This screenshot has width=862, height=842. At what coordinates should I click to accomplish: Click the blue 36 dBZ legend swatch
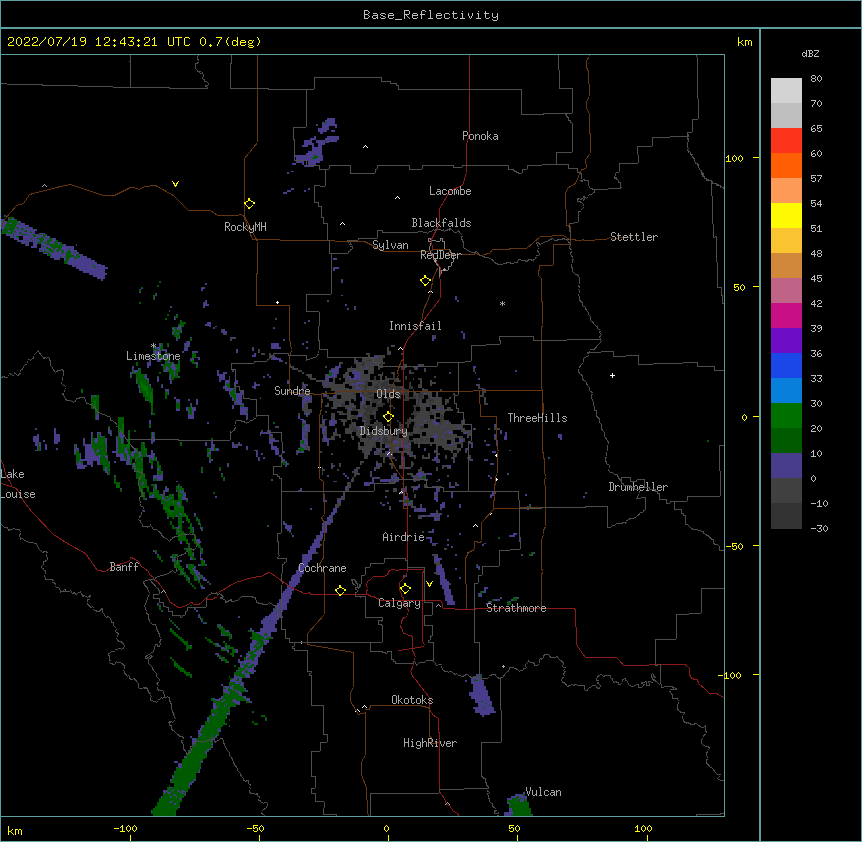click(786, 365)
